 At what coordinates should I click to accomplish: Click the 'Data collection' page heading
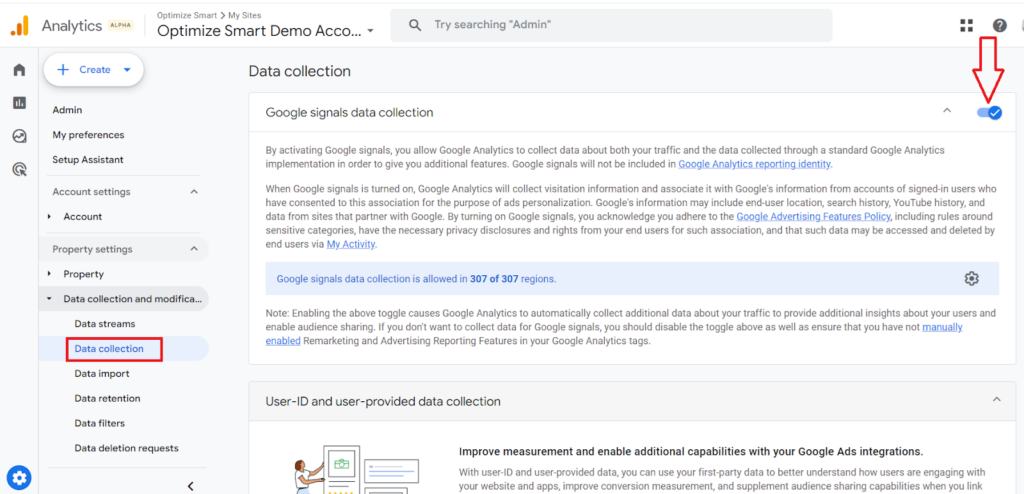tap(300, 71)
